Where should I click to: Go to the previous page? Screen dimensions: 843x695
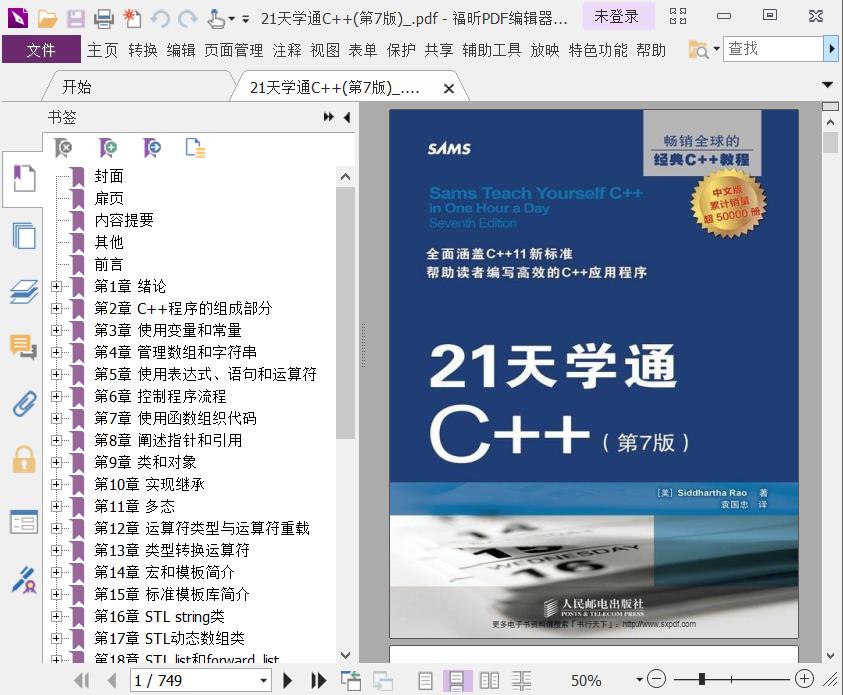[x=111, y=680]
